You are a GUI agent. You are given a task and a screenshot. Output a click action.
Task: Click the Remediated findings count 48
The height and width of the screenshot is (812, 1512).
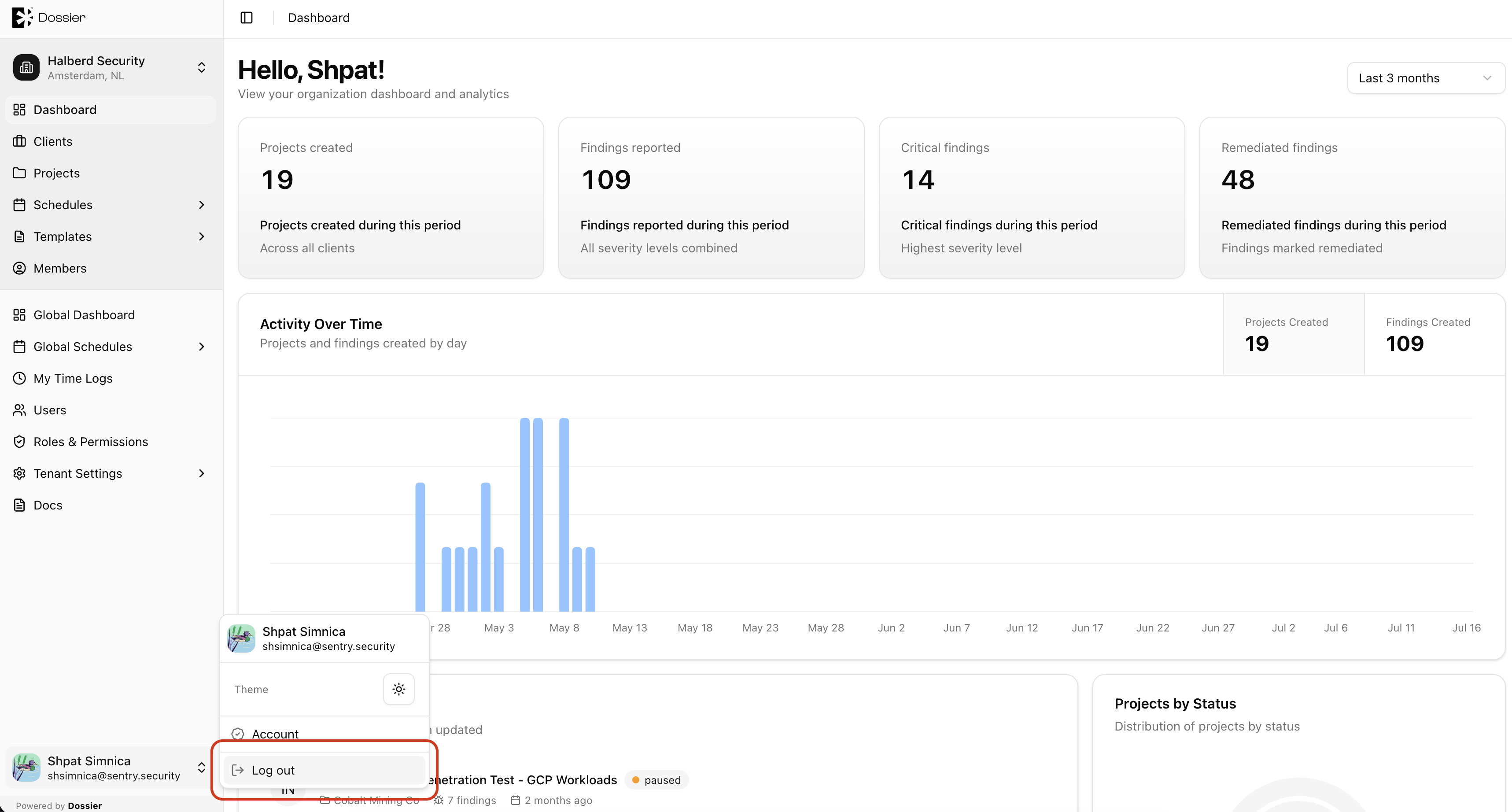tap(1238, 180)
